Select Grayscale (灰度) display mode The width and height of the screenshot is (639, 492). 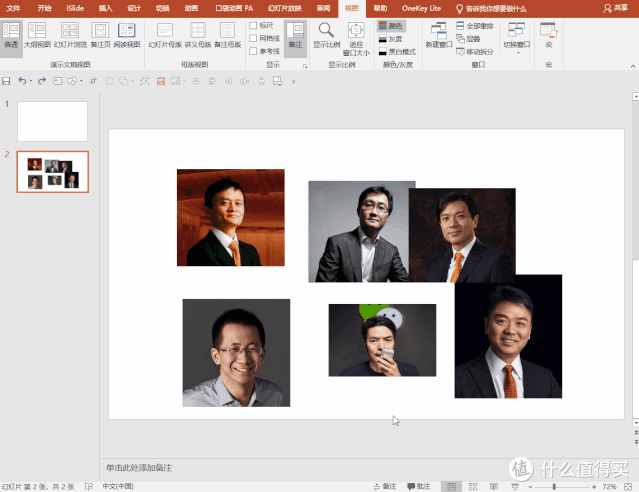point(390,39)
